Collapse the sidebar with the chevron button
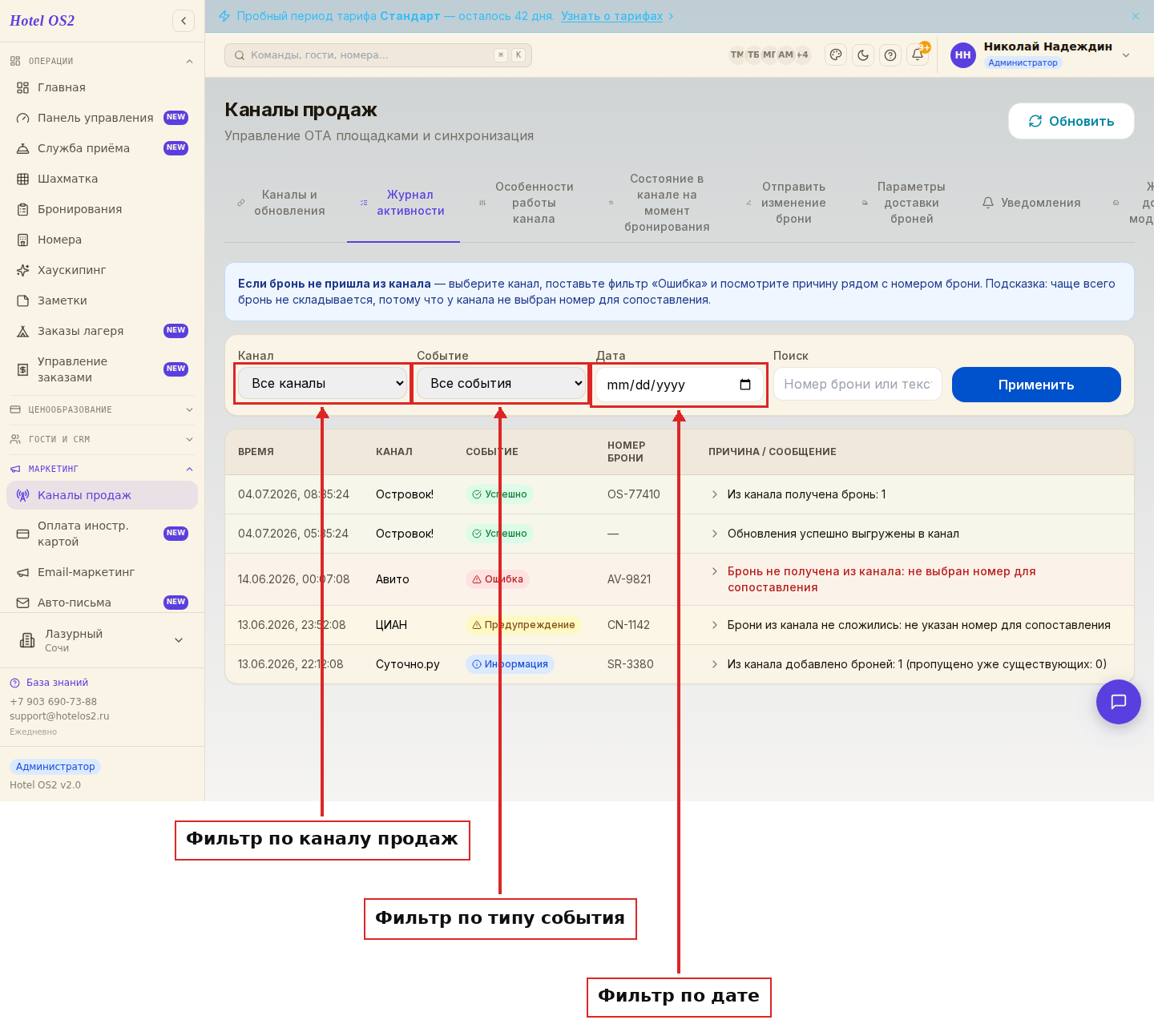 [x=184, y=21]
